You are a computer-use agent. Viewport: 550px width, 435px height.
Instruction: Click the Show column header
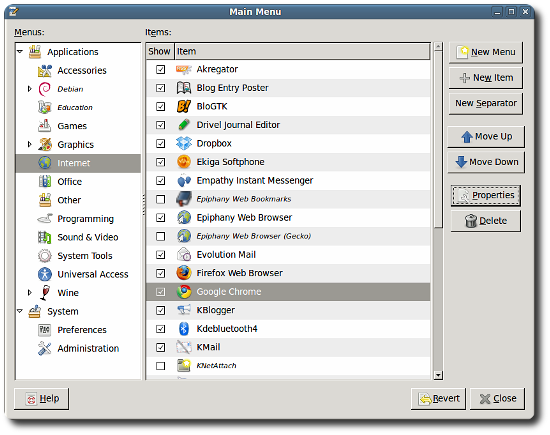[x=160, y=52]
